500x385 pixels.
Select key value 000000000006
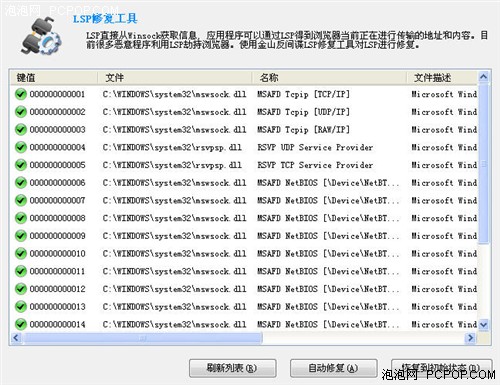pos(57,183)
